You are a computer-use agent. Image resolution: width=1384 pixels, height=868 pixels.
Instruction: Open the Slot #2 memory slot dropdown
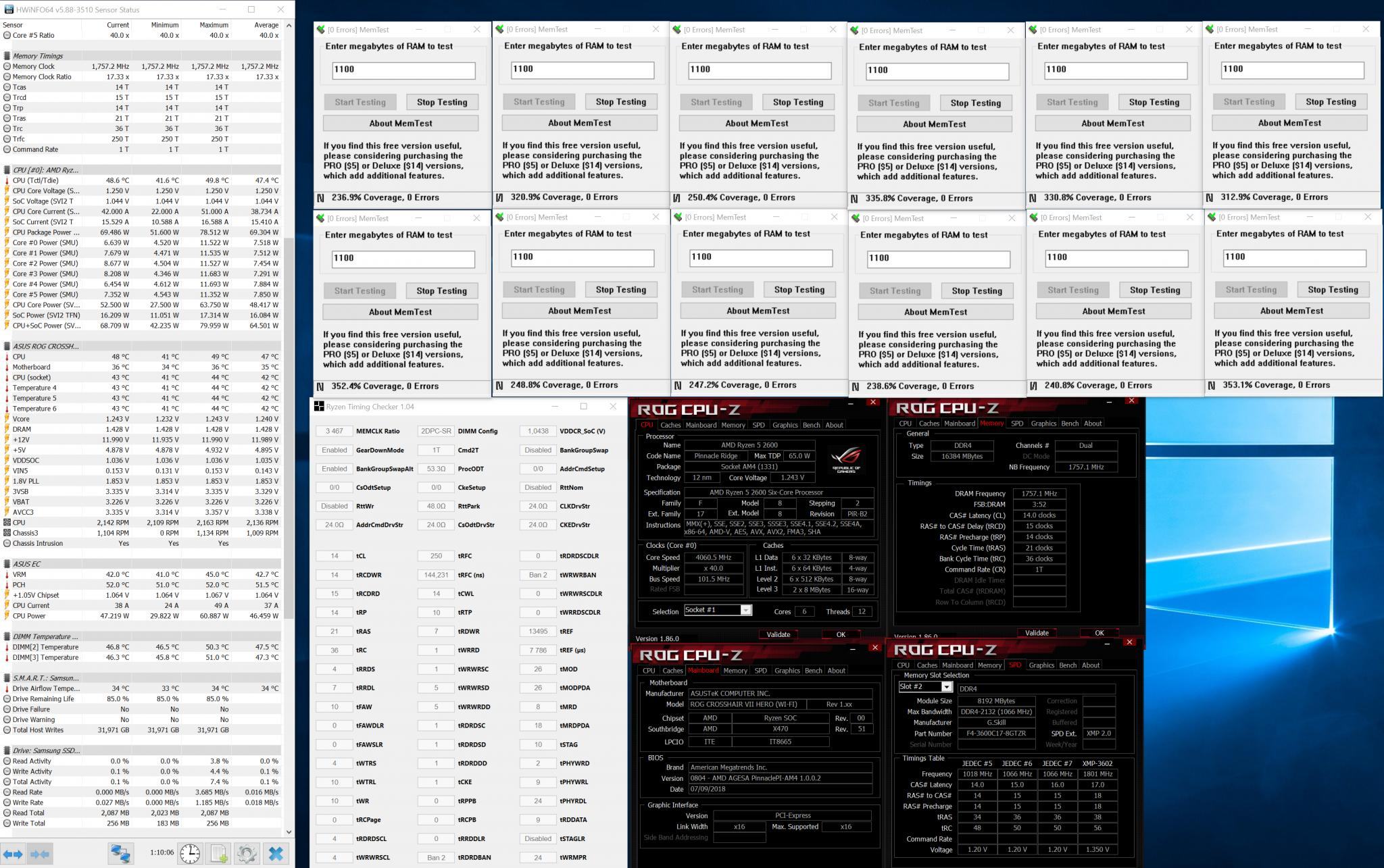pos(946,687)
